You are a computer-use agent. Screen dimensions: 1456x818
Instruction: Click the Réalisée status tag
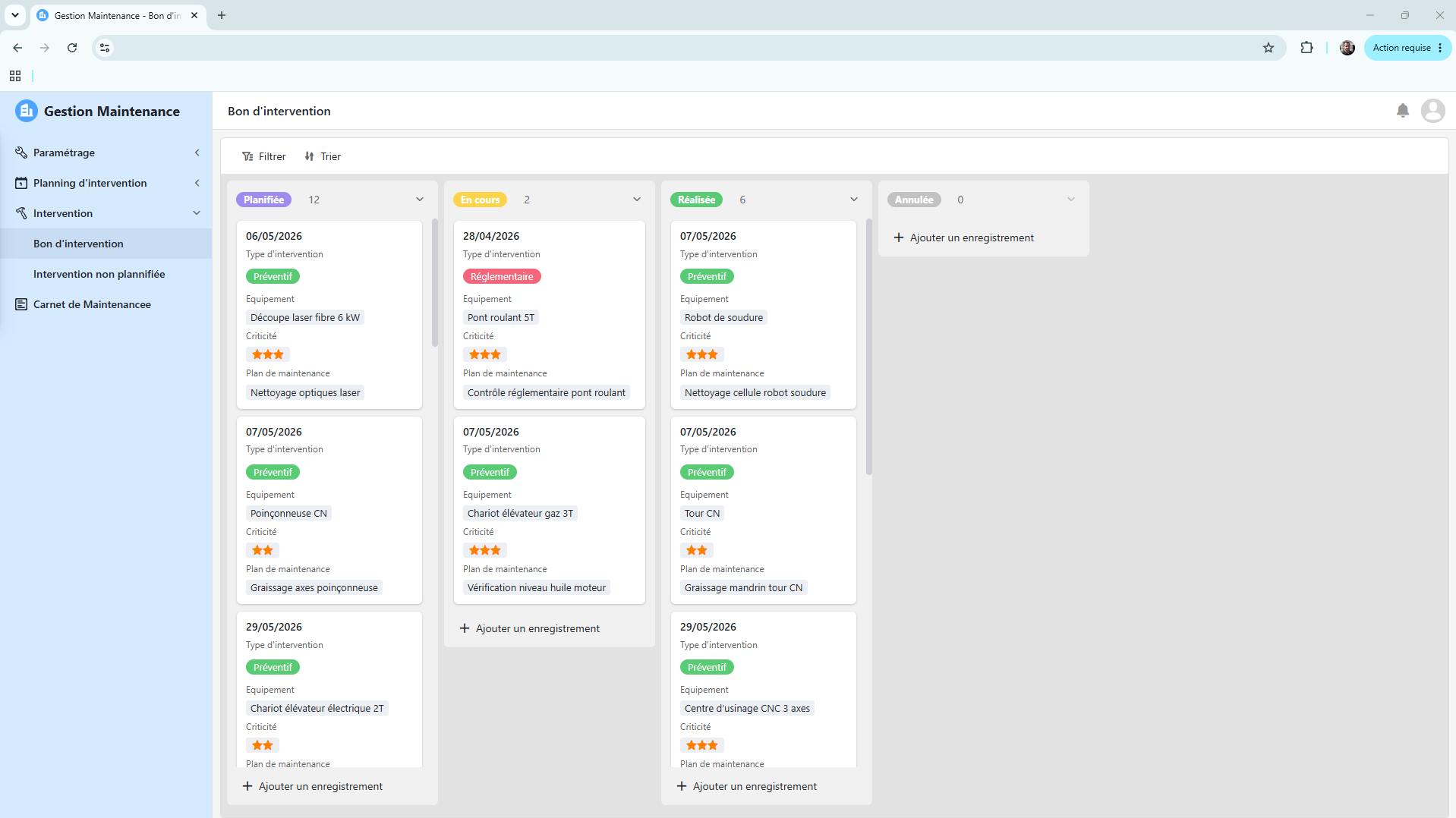[696, 200]
